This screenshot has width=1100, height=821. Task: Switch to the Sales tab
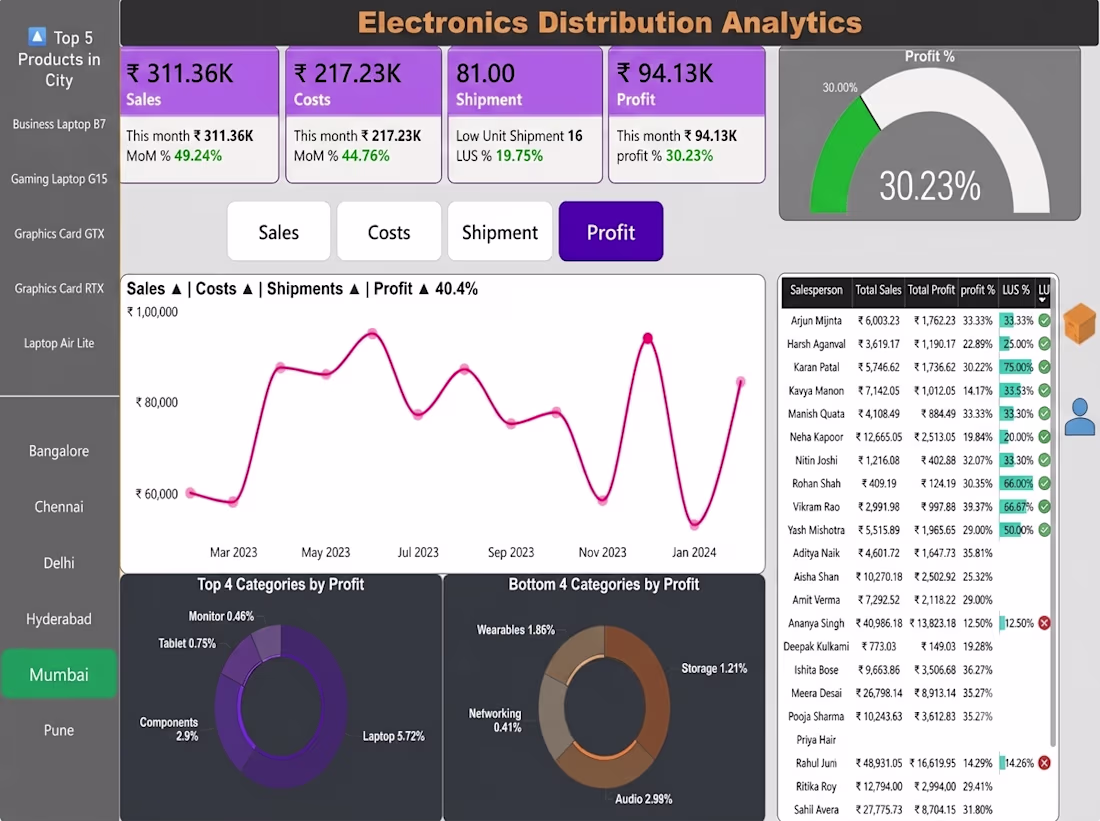click(279, 232)
